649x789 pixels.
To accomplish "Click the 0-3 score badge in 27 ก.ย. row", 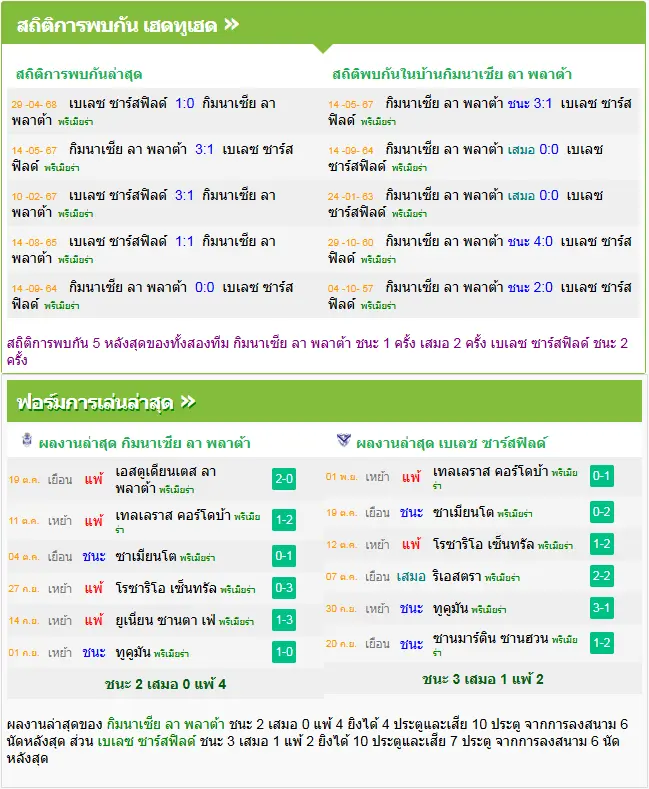I will tap(284, 588).
